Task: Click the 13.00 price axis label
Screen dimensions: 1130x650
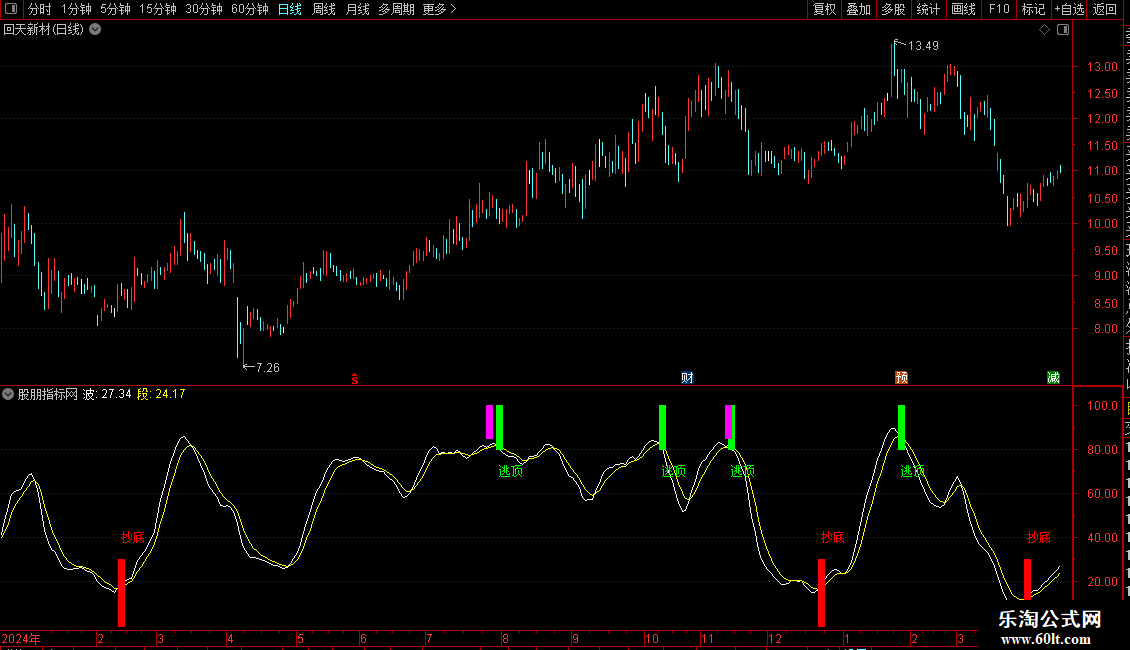Action: [1102, 67]
